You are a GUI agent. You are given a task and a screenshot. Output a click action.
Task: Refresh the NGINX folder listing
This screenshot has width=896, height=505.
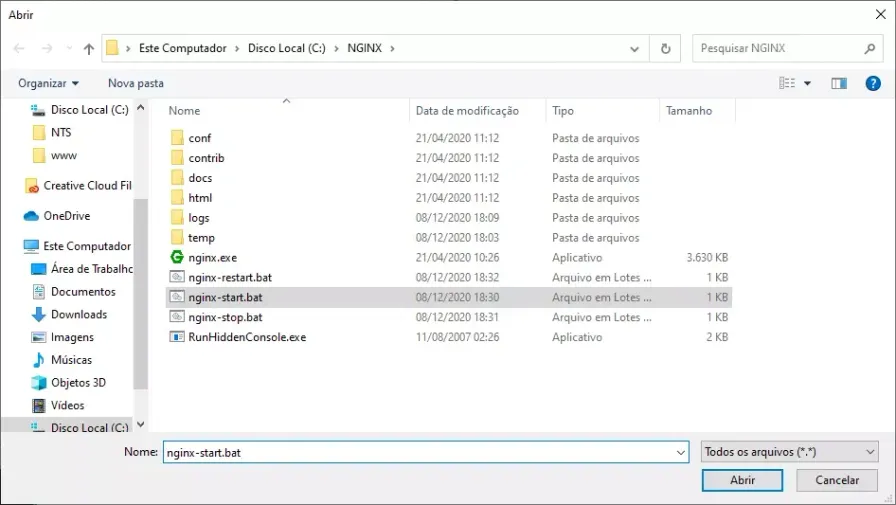click(665, 49)
